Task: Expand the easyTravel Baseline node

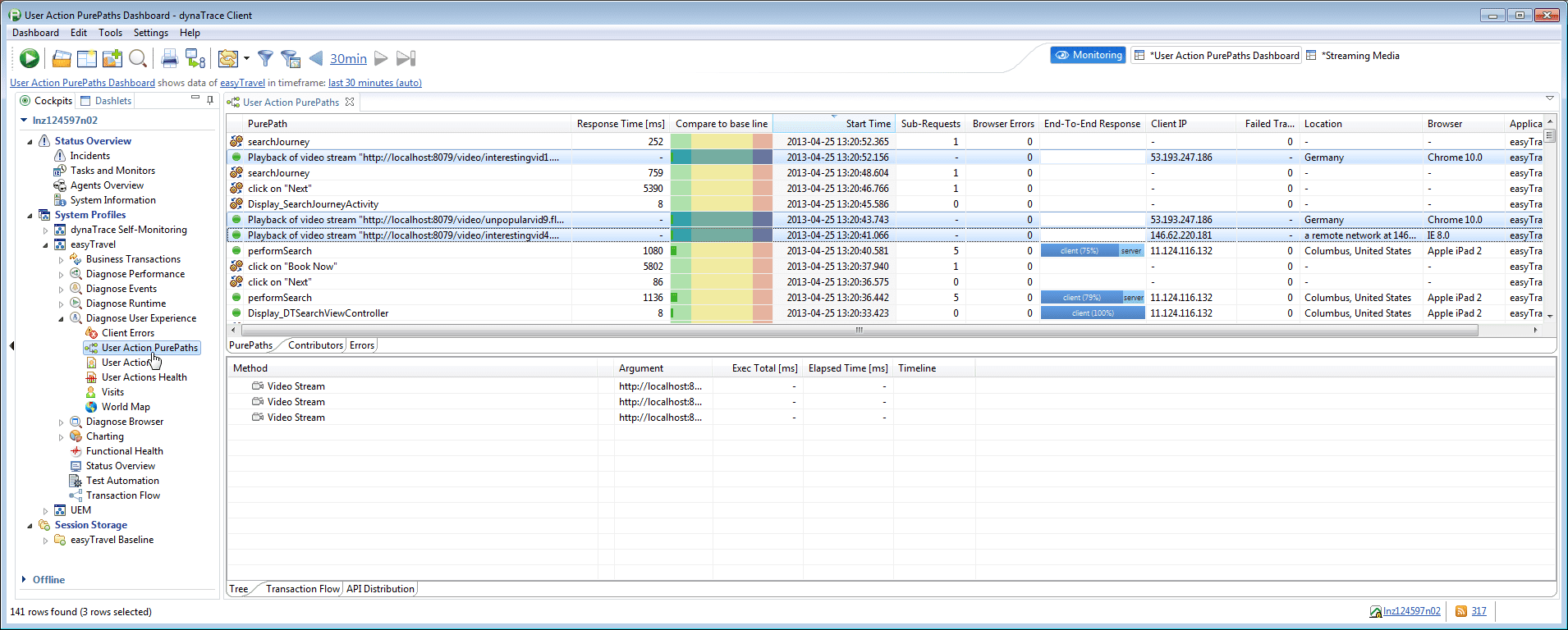Action: pyautogui.click(x=46, y=541)
